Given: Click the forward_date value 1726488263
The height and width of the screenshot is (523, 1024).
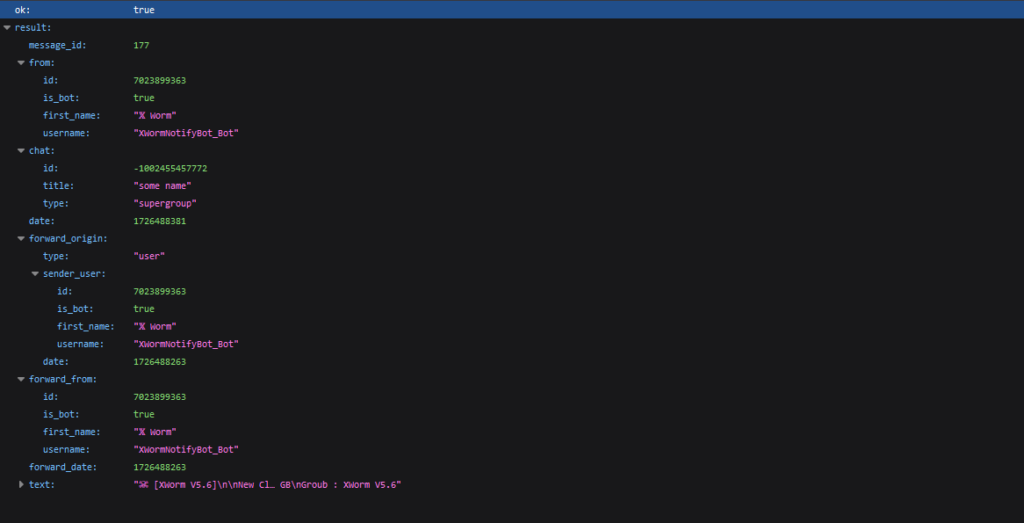Looking at the screenshot, I should pyautogui.click(x=159, y=468).
